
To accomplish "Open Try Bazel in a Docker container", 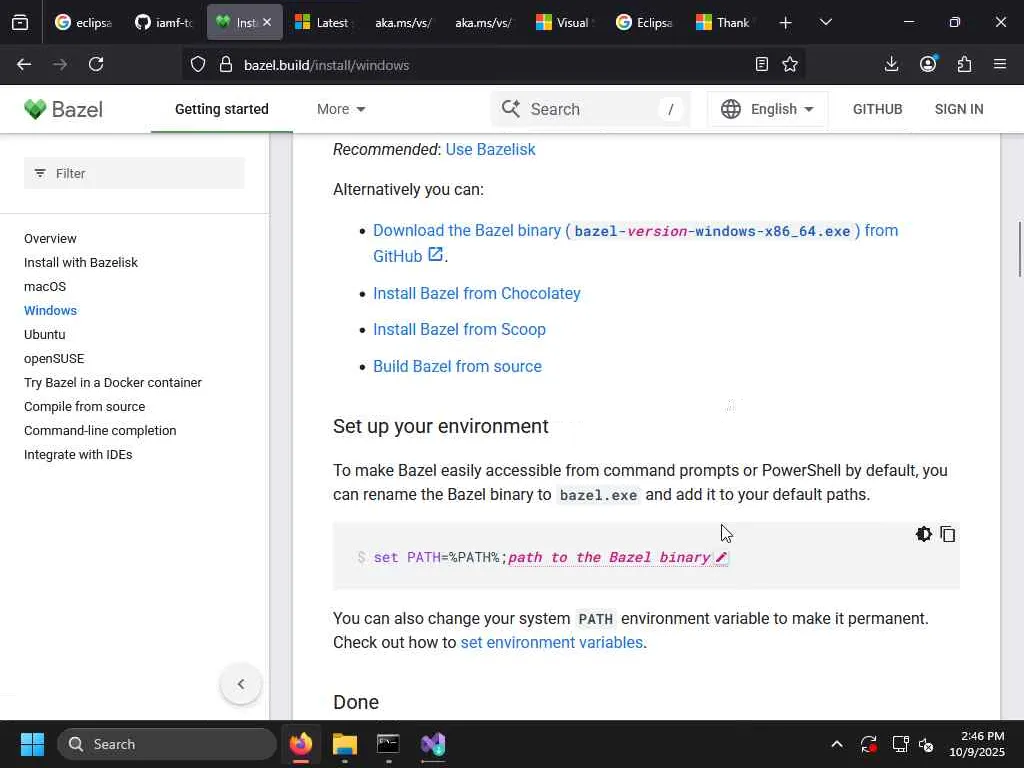I will [113, 383].
